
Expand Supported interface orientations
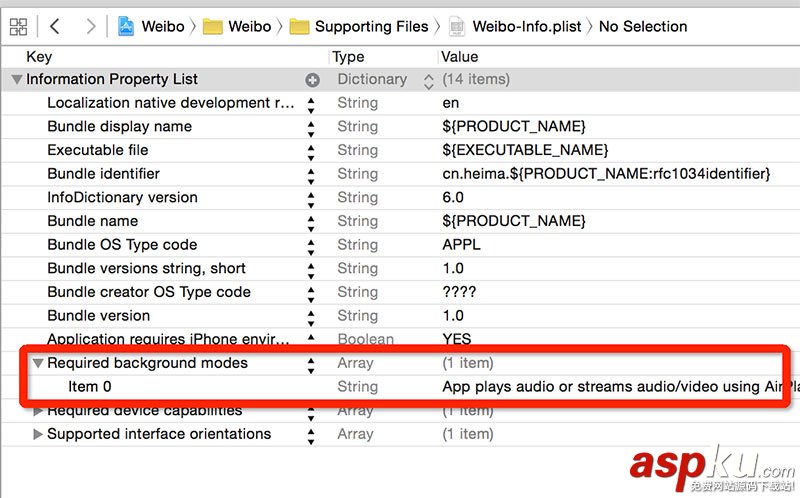pyautogui.click(x=38, y=434)
